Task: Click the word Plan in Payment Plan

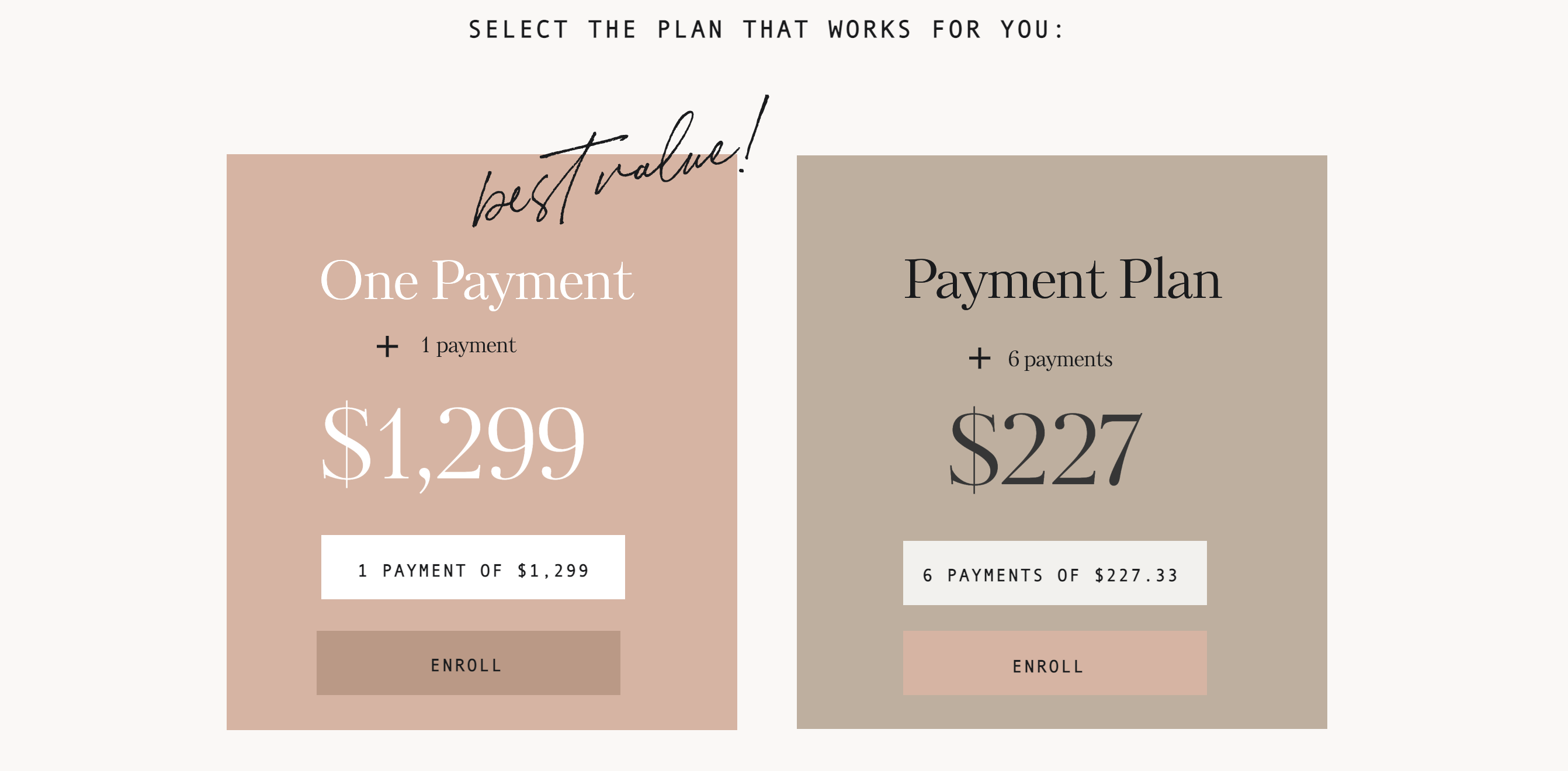Action: pyautogui.click(x=1170, y=280)
